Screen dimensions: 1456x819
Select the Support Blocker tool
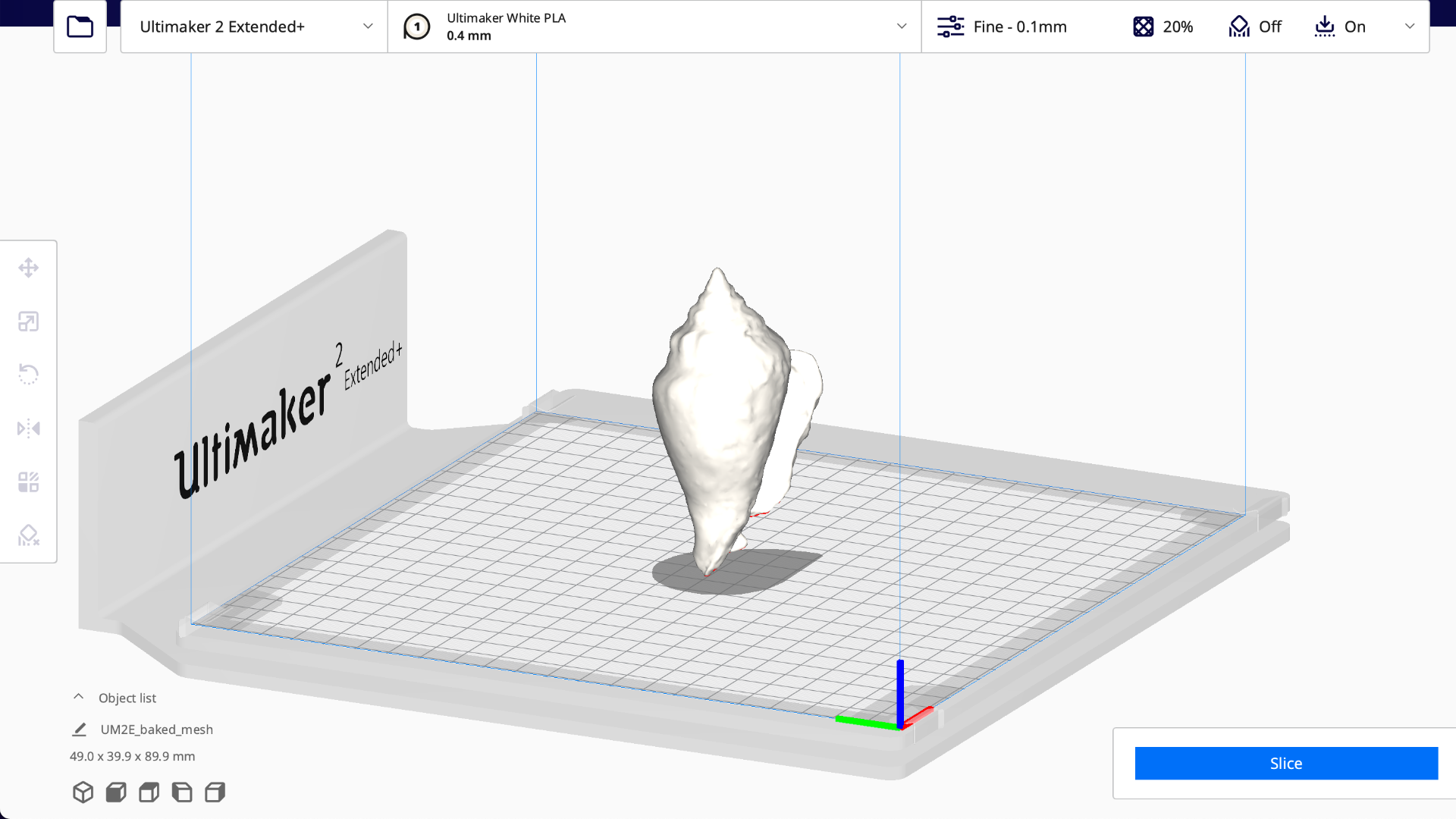29,535
